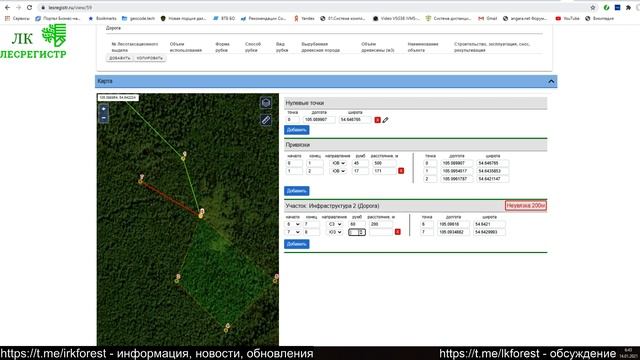This screenshot has width=640, height=360.
Task: Zoom out on the map
Action: coord(104,118)
